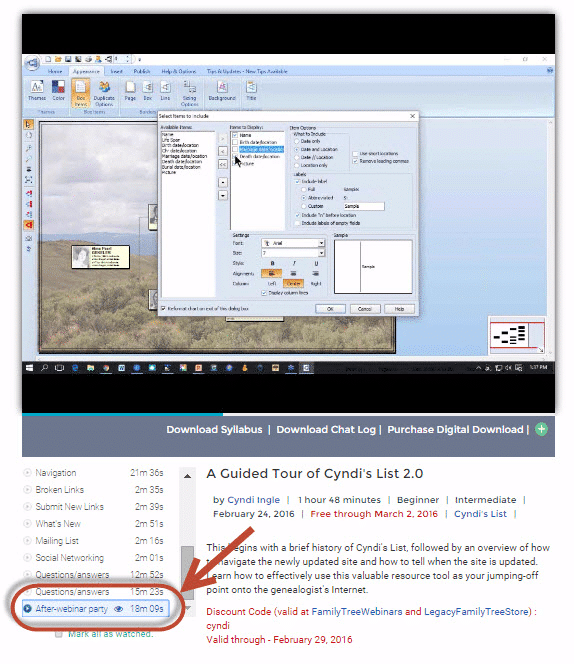This screenshot has height=664, width=574.
Task: Click the video progress bar below the player
Action: pyautogui.click(x=288, y=414)
